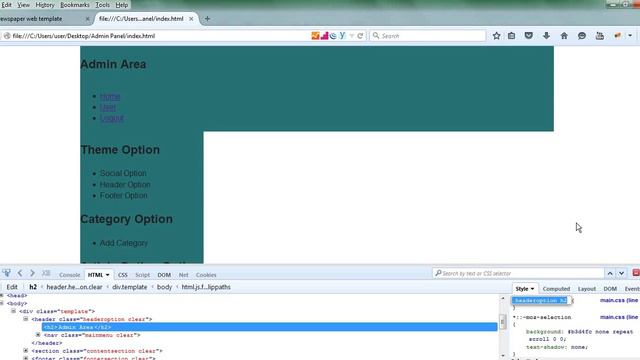This screenshot has height=360, width=640.
Task: Click the Logout link on page
Action: pos(111,118)
